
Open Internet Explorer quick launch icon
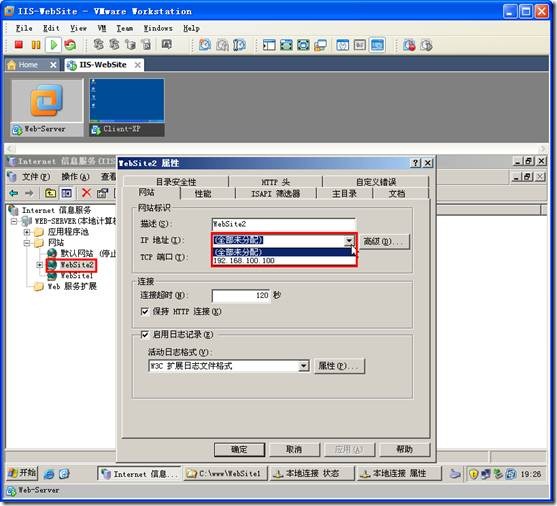[49, 474]
